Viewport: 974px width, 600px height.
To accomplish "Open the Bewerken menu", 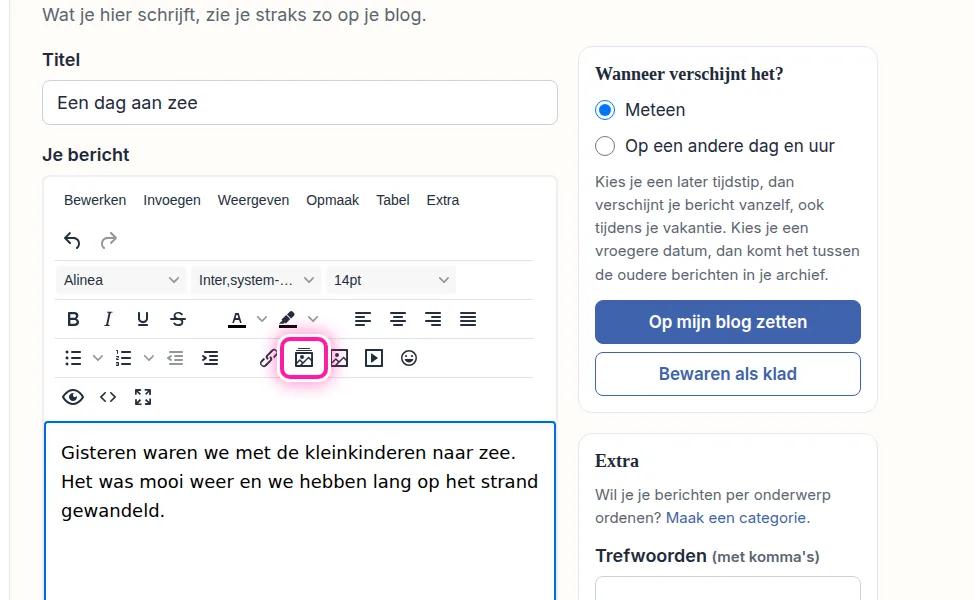I will pyautogui.click(x=95, y=201).
